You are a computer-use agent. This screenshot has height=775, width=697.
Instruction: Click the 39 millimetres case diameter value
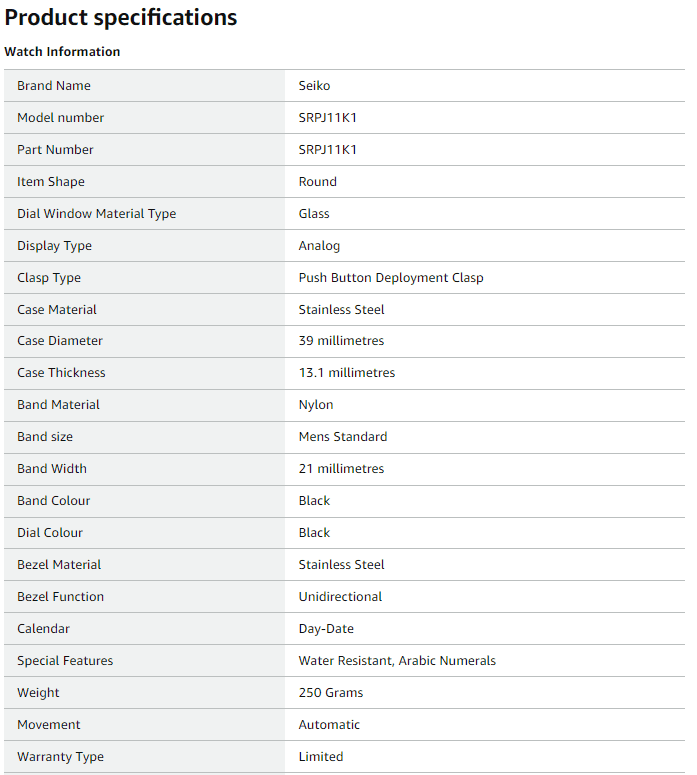pyautogui.click(x=341, y=341)
